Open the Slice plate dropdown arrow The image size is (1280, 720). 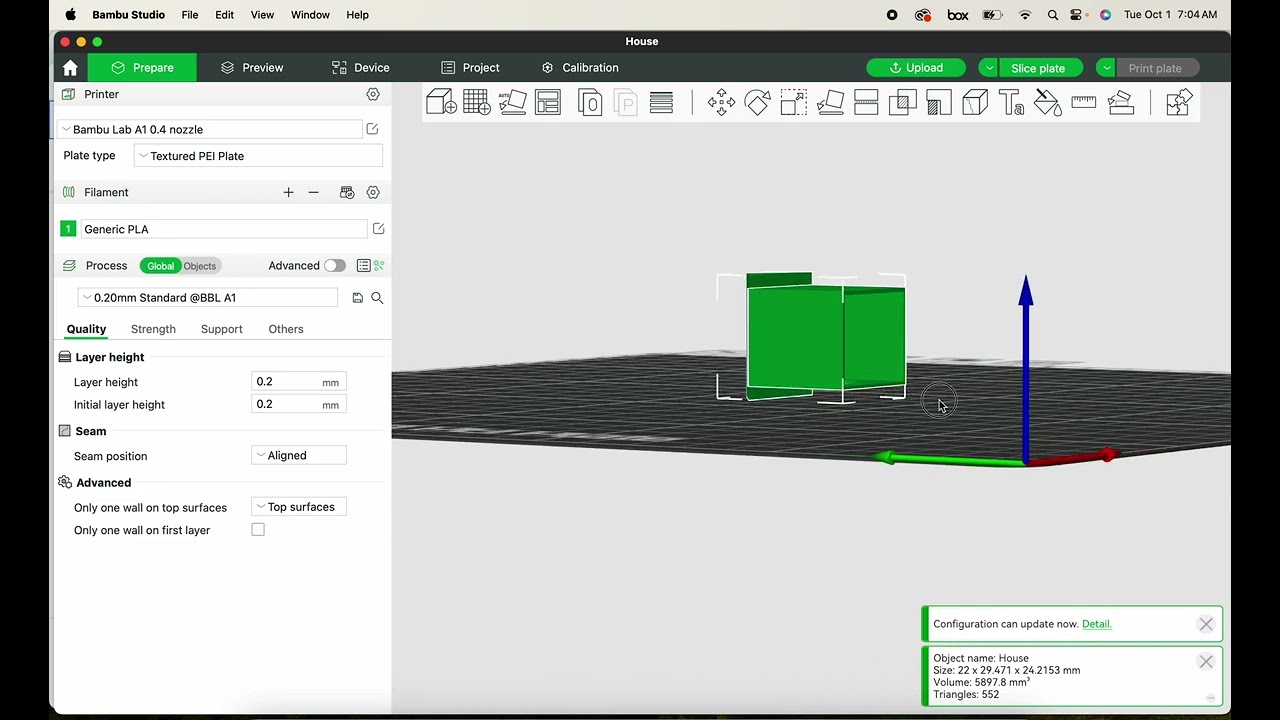click(x=988, y=68)
